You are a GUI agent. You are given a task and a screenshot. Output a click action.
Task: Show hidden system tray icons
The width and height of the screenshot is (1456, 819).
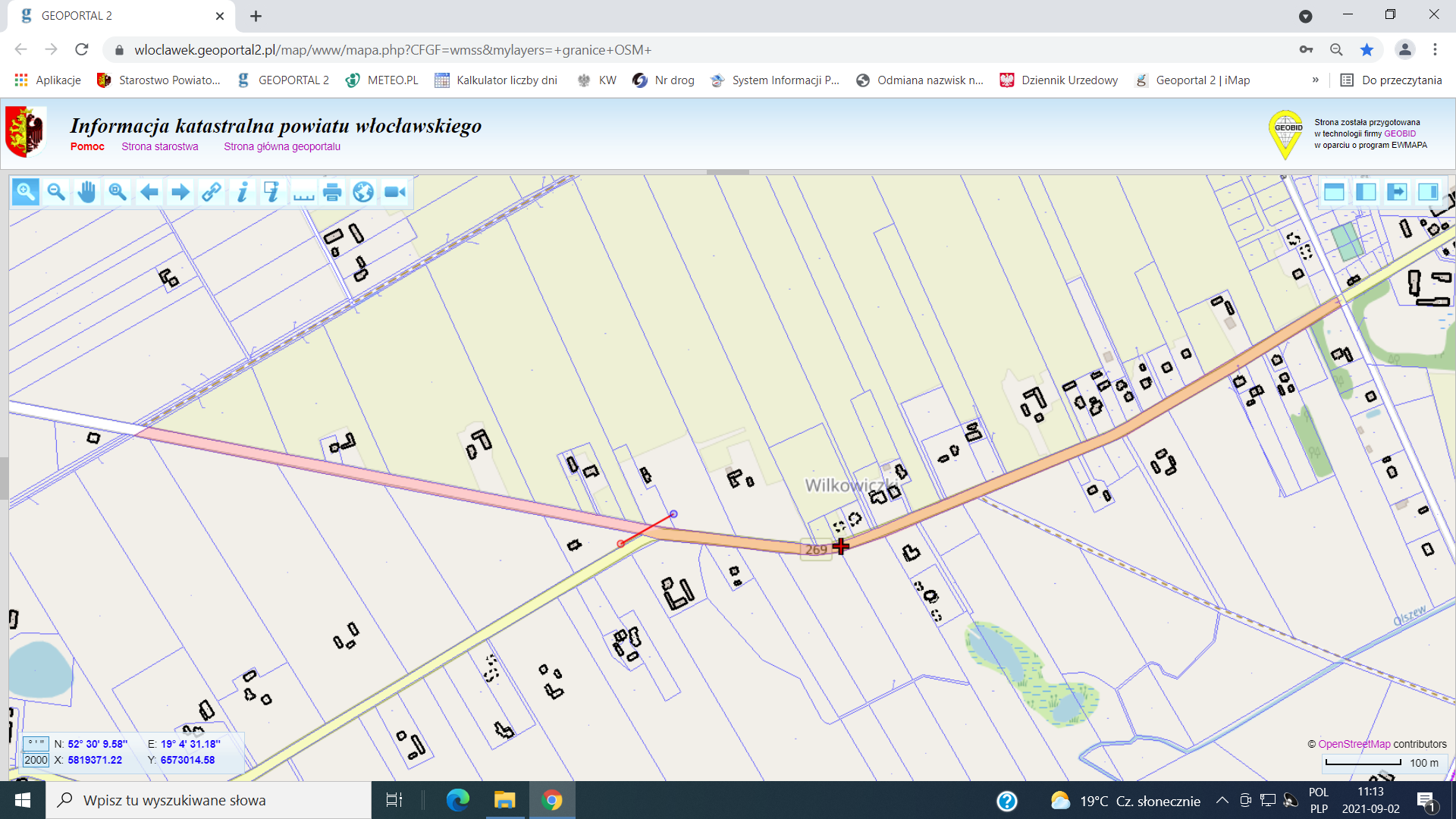(1222, 800)
